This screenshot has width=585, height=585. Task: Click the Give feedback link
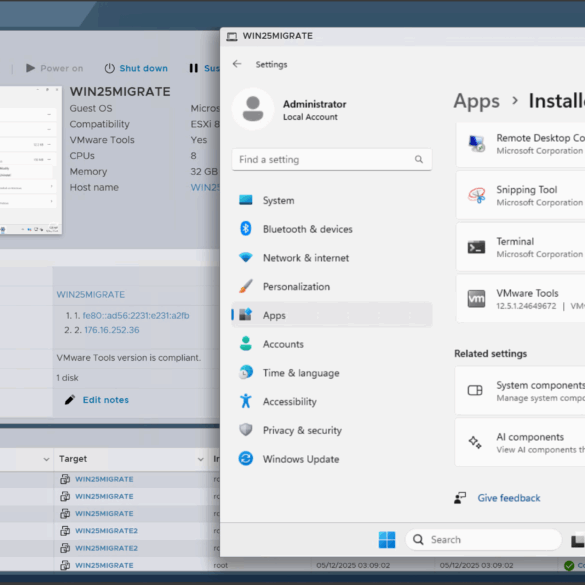tap(509, 498)
